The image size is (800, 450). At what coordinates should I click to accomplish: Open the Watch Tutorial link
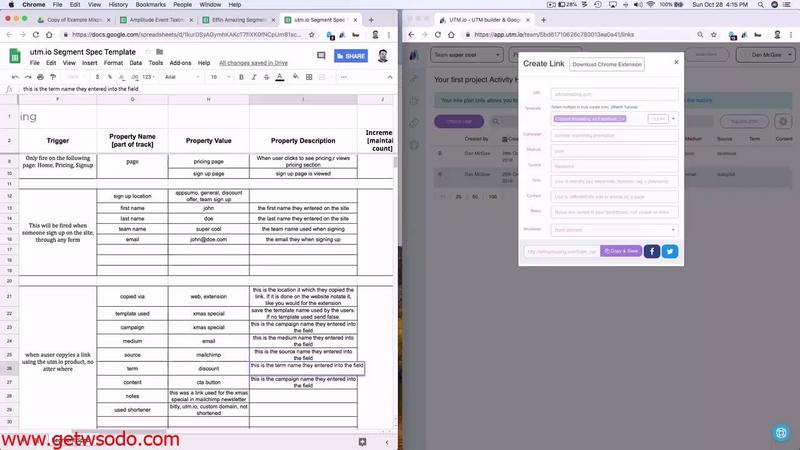[624, 107]
